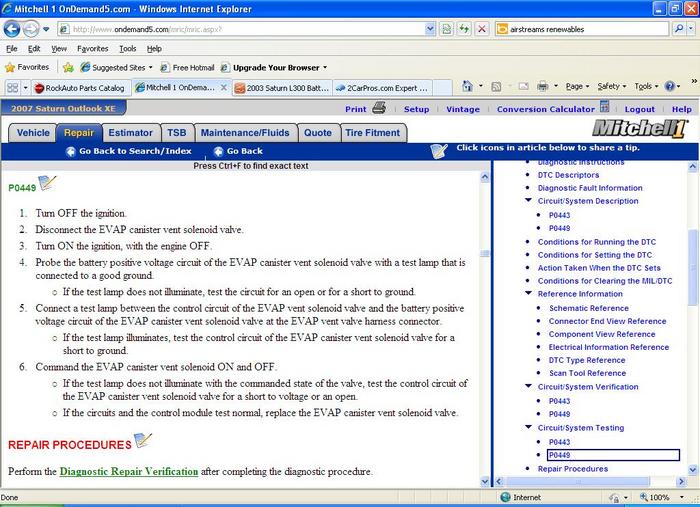Select the TSB tab
Screen dimensions: 700x507
click(x=177, y=133)
